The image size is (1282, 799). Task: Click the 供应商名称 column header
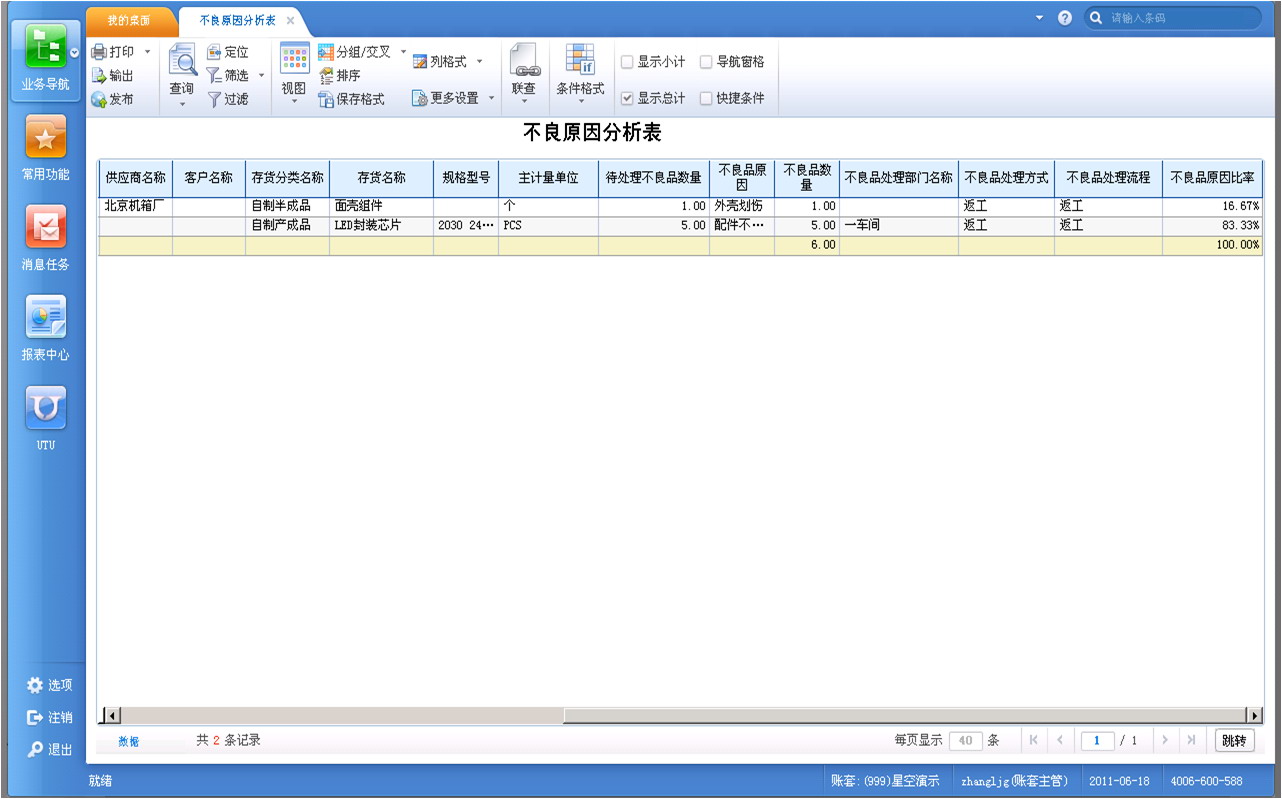(x=135, y=178)
